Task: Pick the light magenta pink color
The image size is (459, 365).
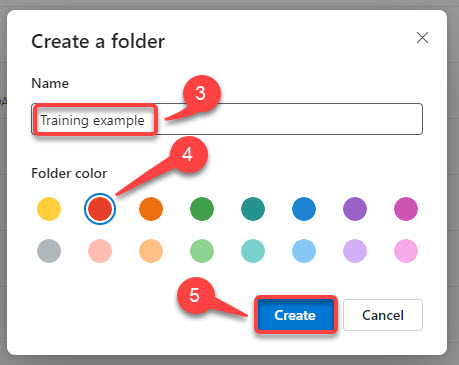Action: (406, 251)
